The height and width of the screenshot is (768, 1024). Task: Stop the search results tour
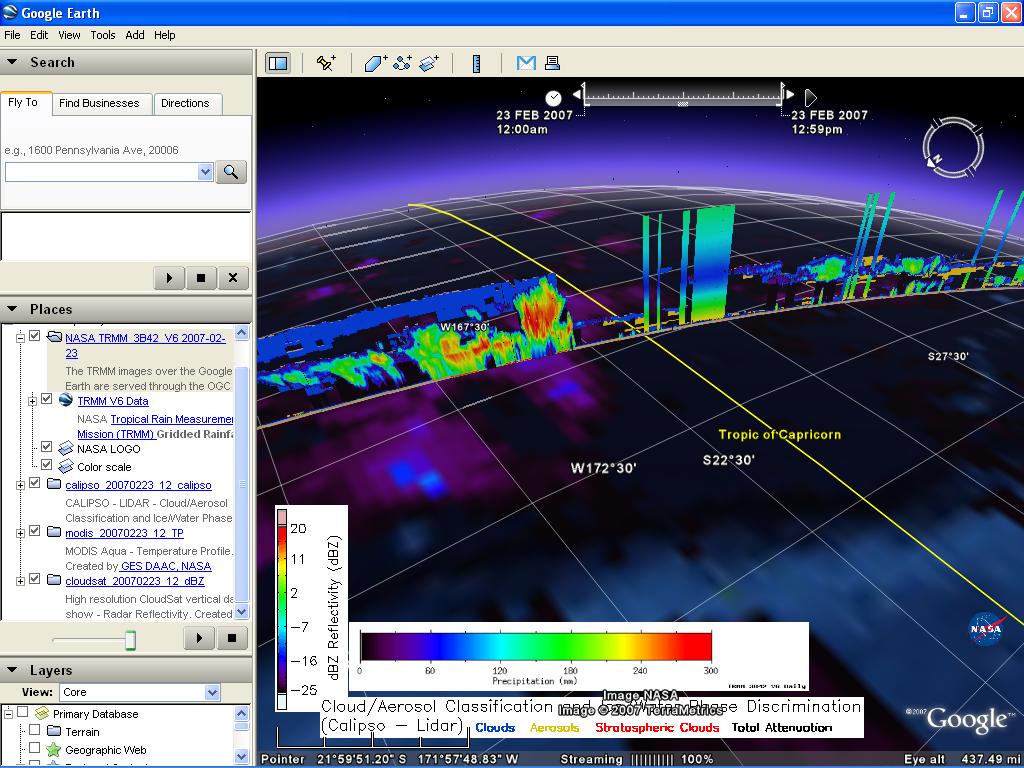pos(201,278)
